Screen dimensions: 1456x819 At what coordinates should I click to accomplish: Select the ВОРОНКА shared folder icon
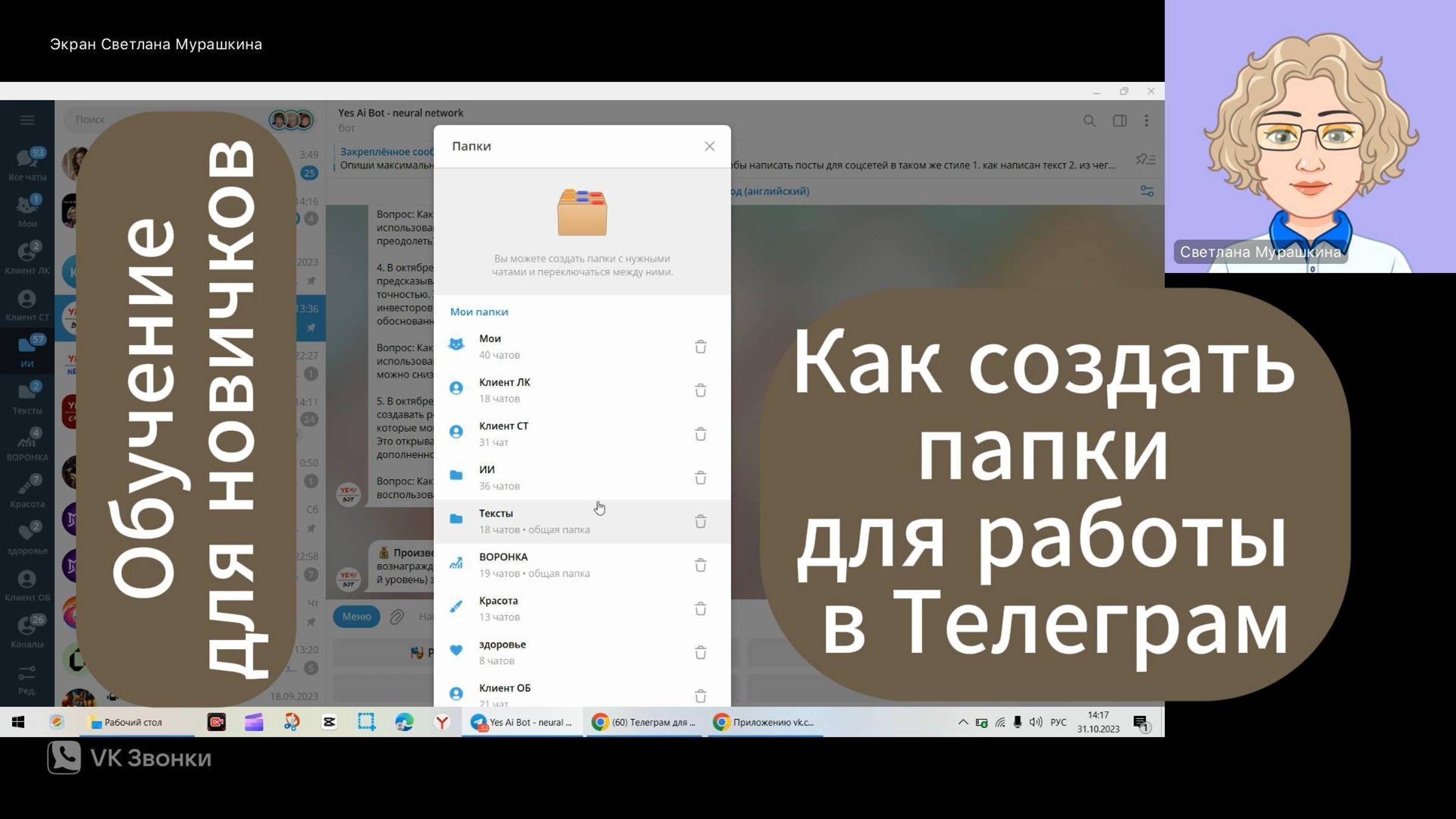coord(457,564)
